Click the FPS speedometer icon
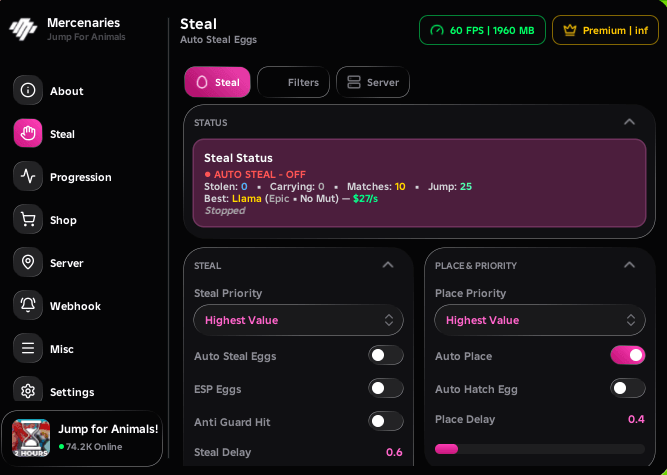The width and height of the screenshot is (667, 475). coord(436,30)
